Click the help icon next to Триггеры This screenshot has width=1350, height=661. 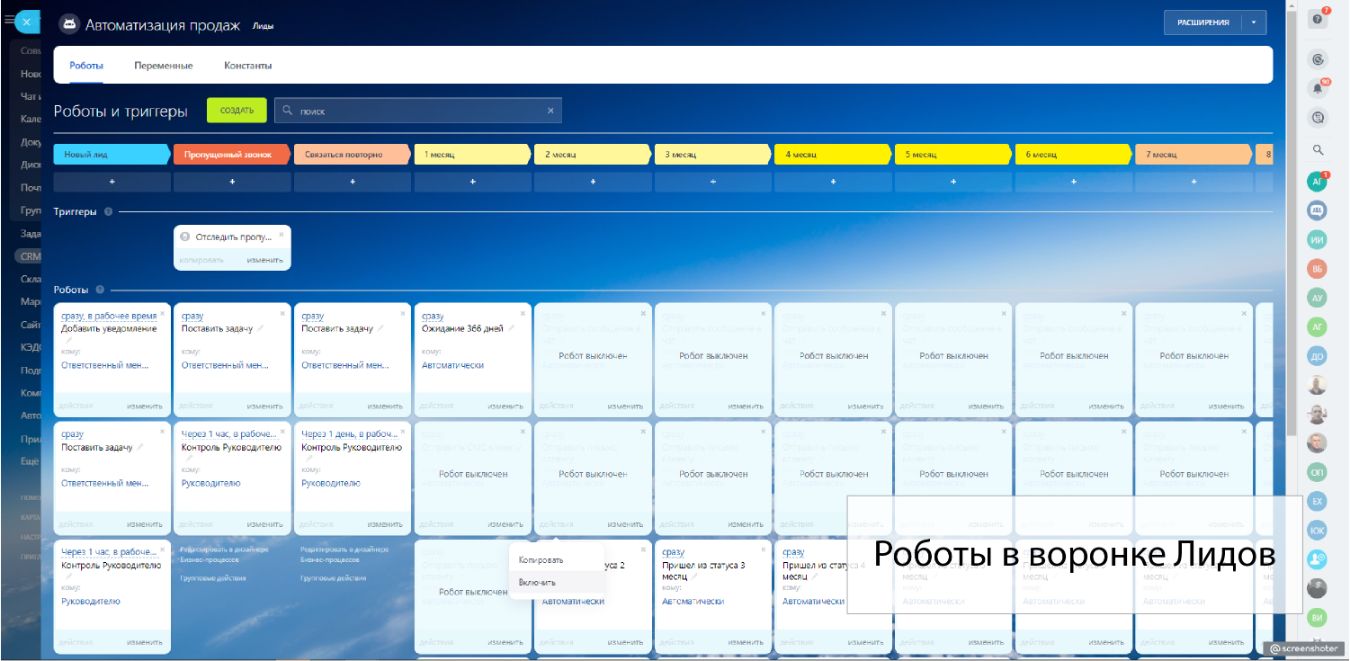pos(108,212)
